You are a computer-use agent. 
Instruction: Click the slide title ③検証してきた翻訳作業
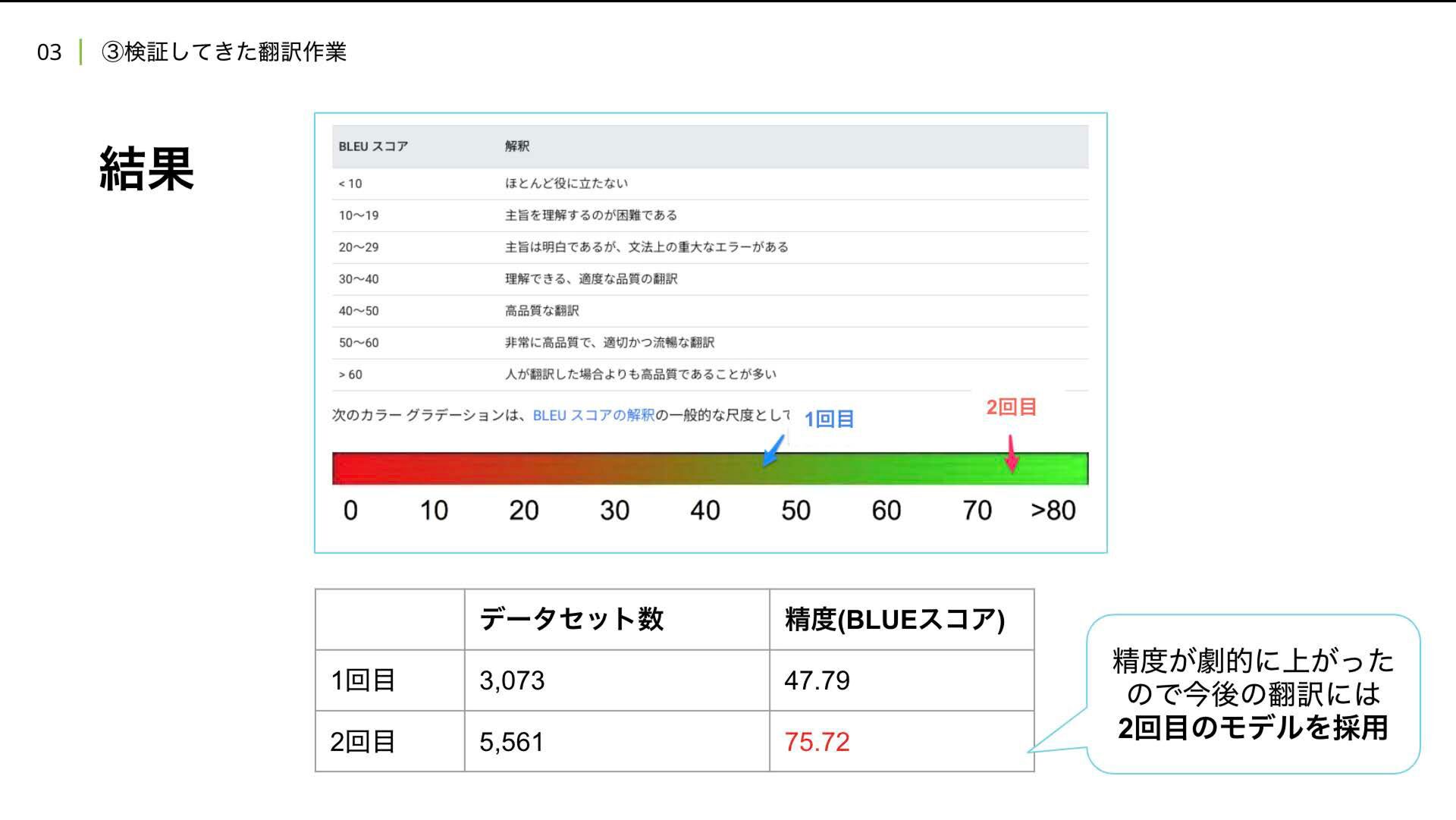tap(224, 52)
